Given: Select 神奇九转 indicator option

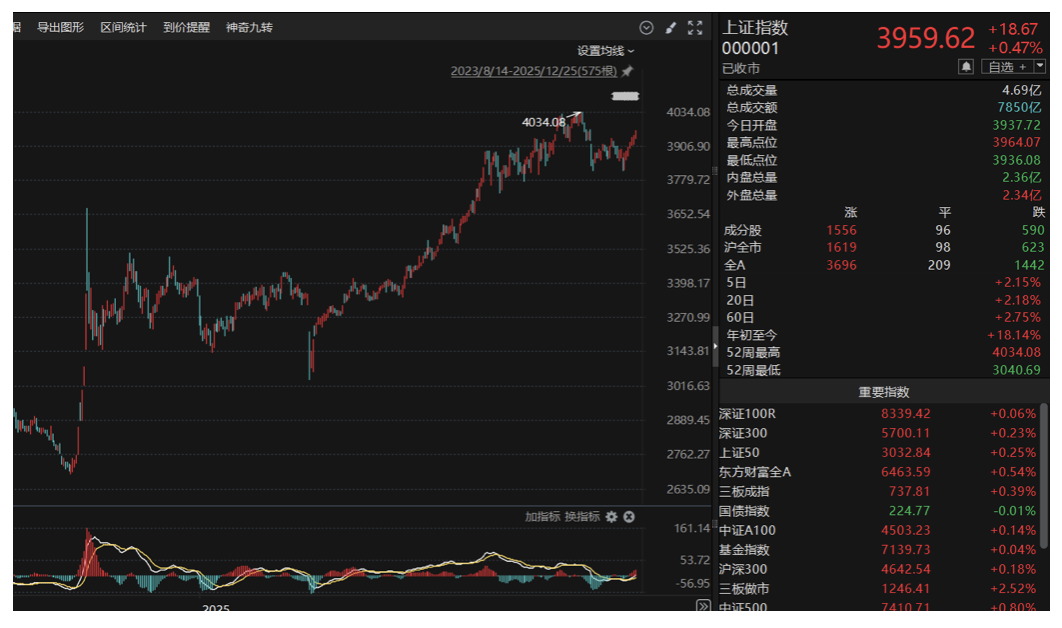Looking at the screenshot, I should (249, 28).
